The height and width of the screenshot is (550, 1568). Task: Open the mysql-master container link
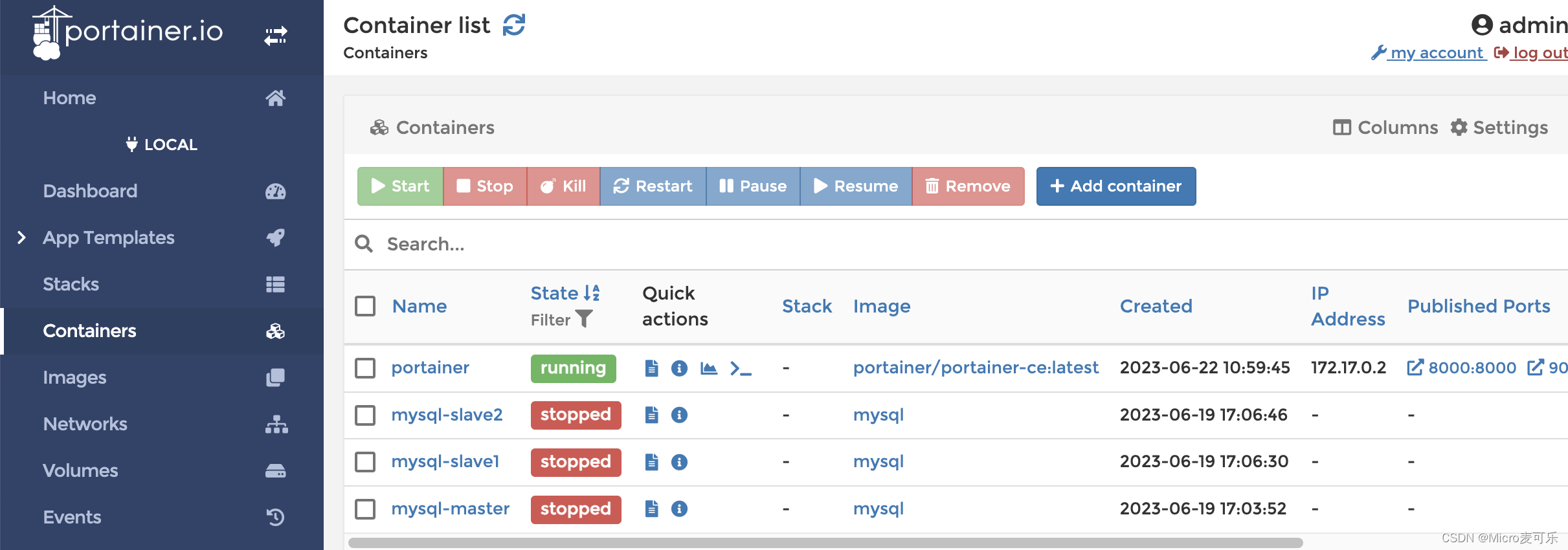point(450,509)
